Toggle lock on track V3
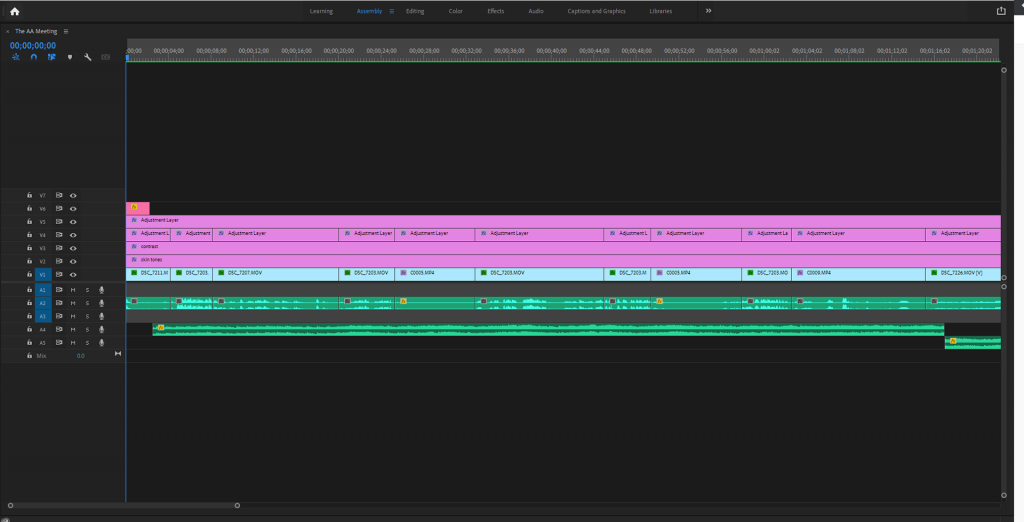 (x=30, y=247)
